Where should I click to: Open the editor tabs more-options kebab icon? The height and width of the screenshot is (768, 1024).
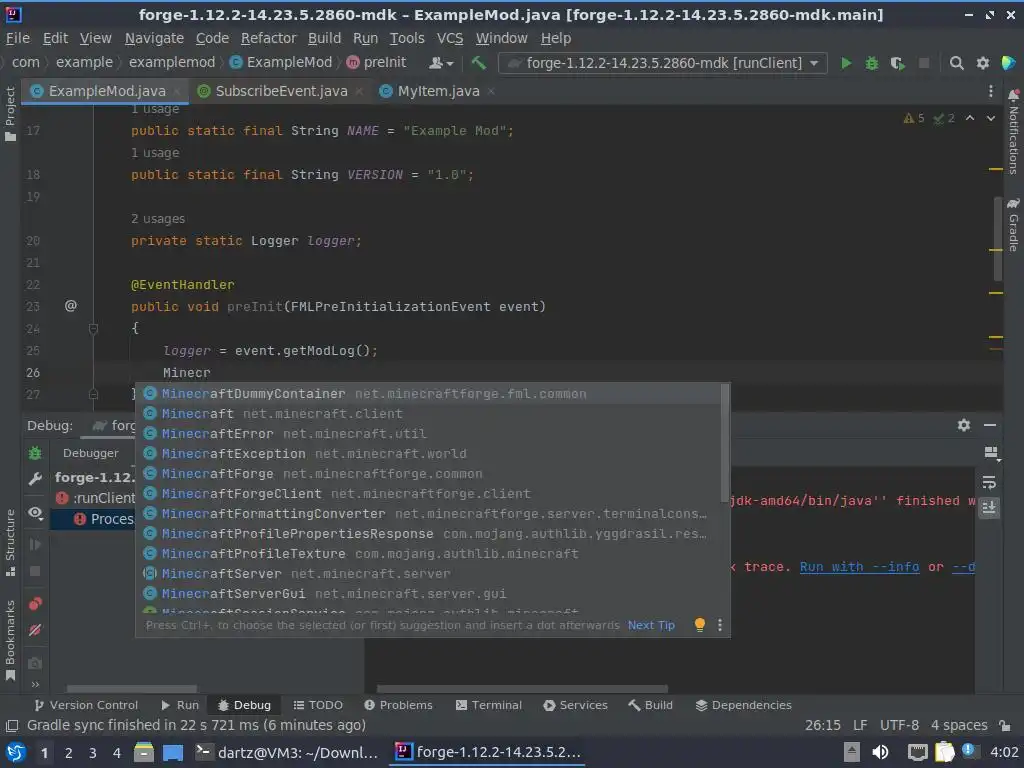(x=991, y=91)
